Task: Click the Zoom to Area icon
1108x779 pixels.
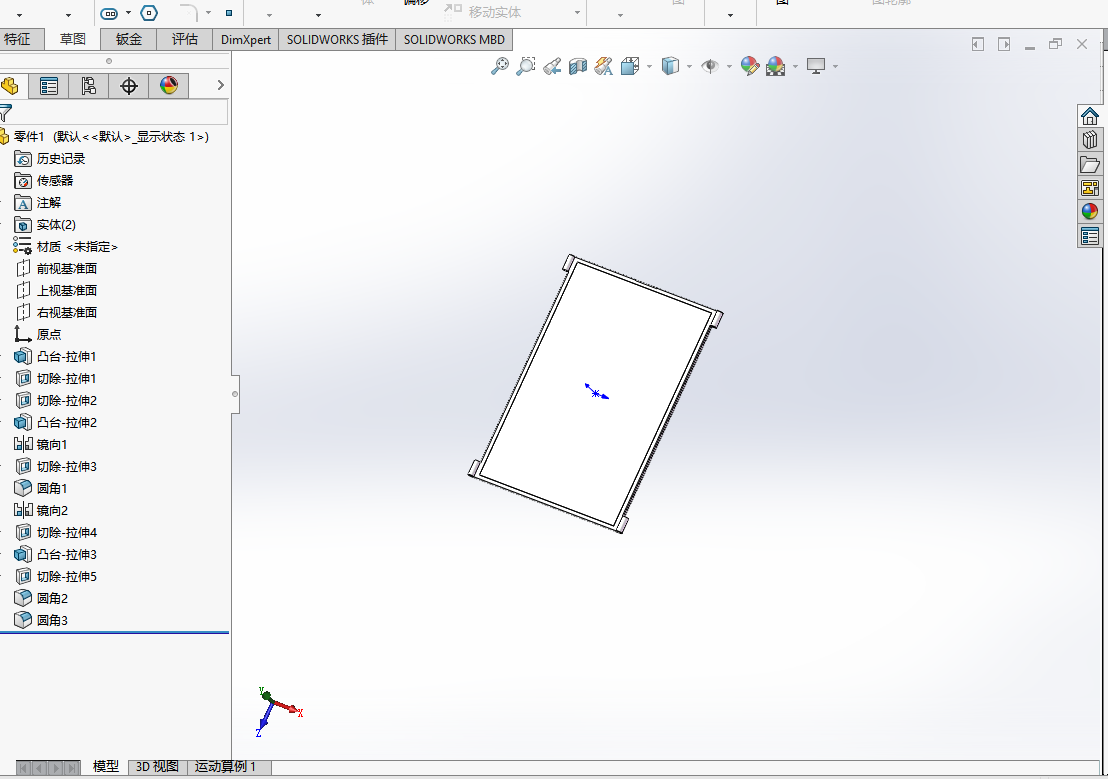Action: (x=526, y=66)
